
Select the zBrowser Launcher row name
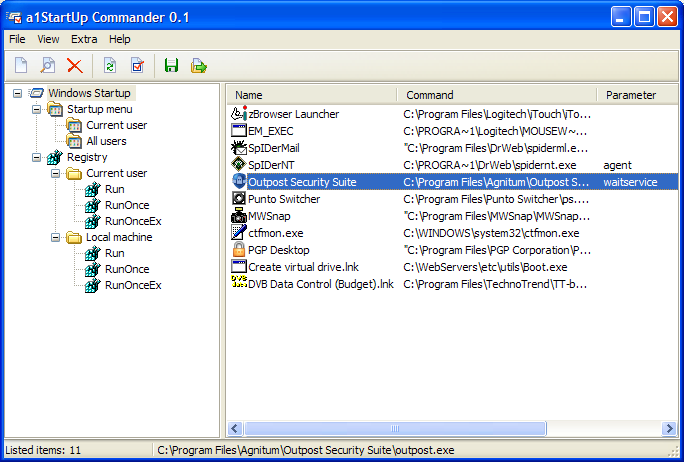tap(294, 114)
